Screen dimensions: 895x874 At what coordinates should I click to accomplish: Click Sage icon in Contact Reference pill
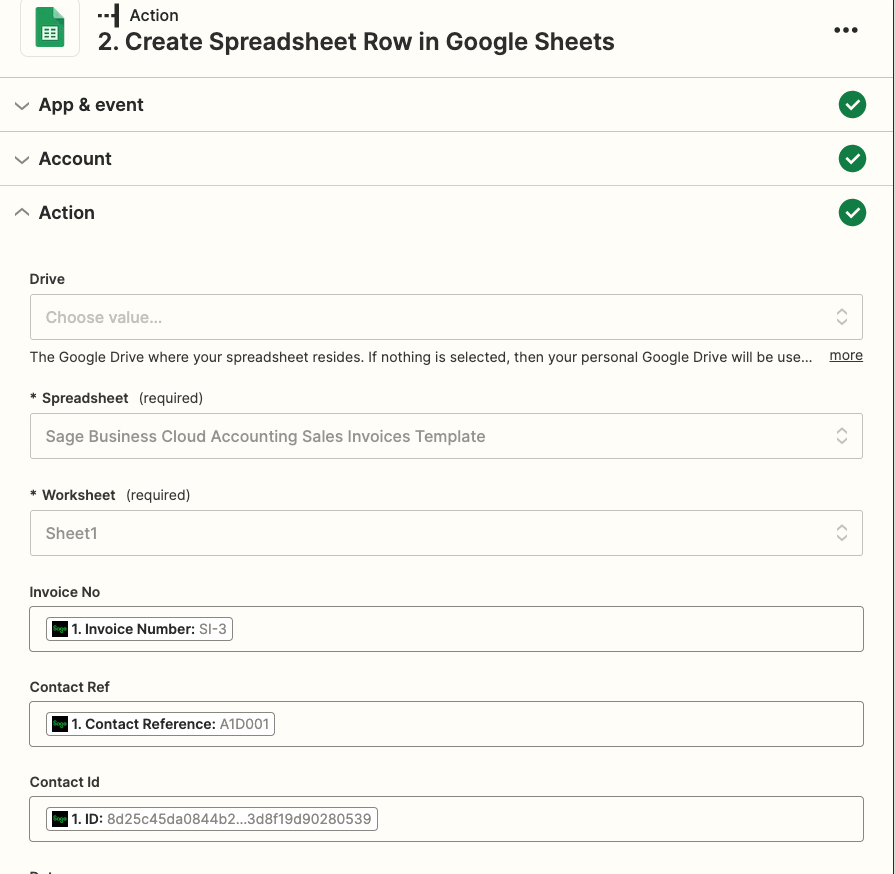pyautogui.click(x=60, y=724)
